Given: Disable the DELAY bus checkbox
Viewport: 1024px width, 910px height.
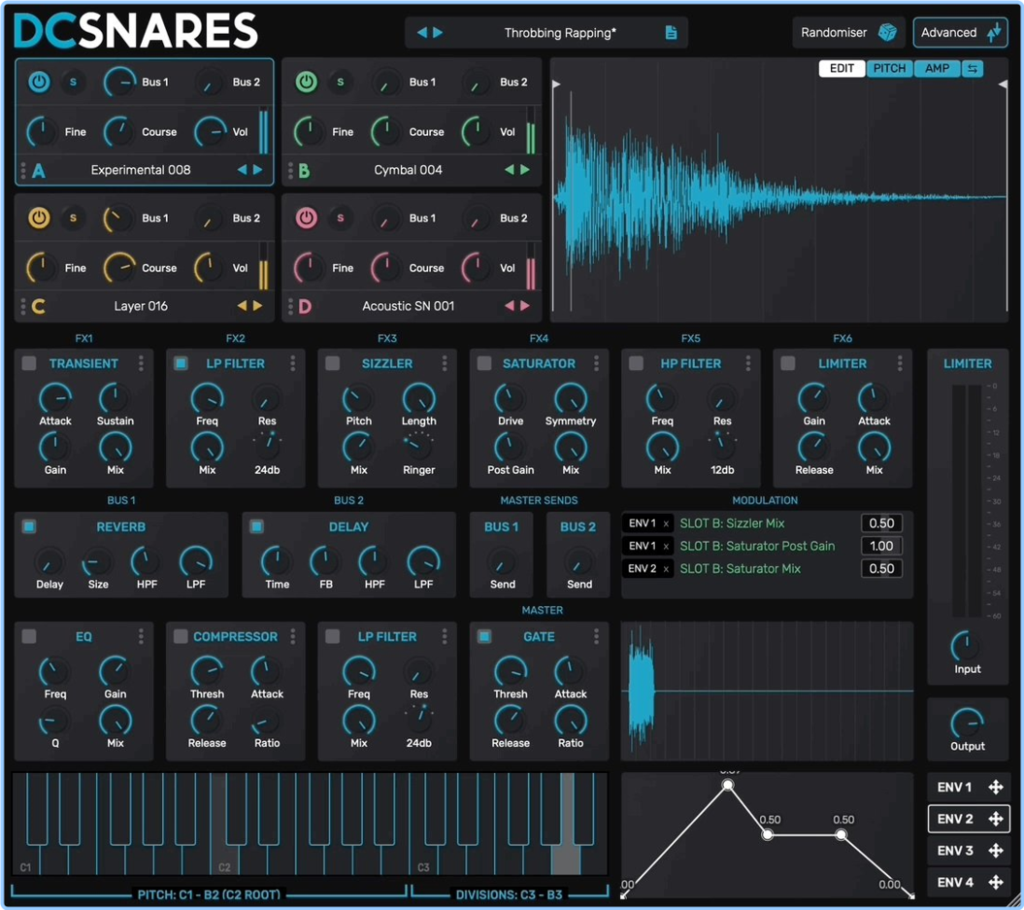Looking at the screenshot, I should (257, 527).
